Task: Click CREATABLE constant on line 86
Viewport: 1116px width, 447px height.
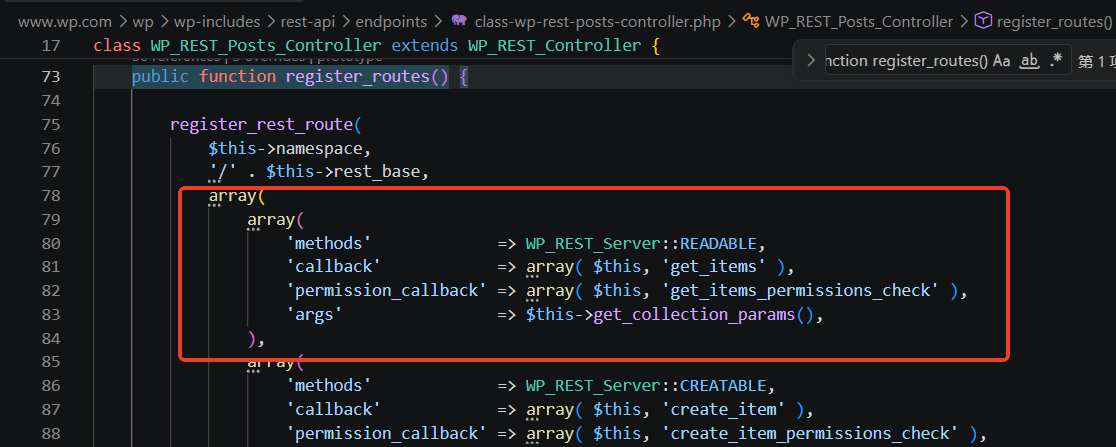Action: [x=722, y=386]
